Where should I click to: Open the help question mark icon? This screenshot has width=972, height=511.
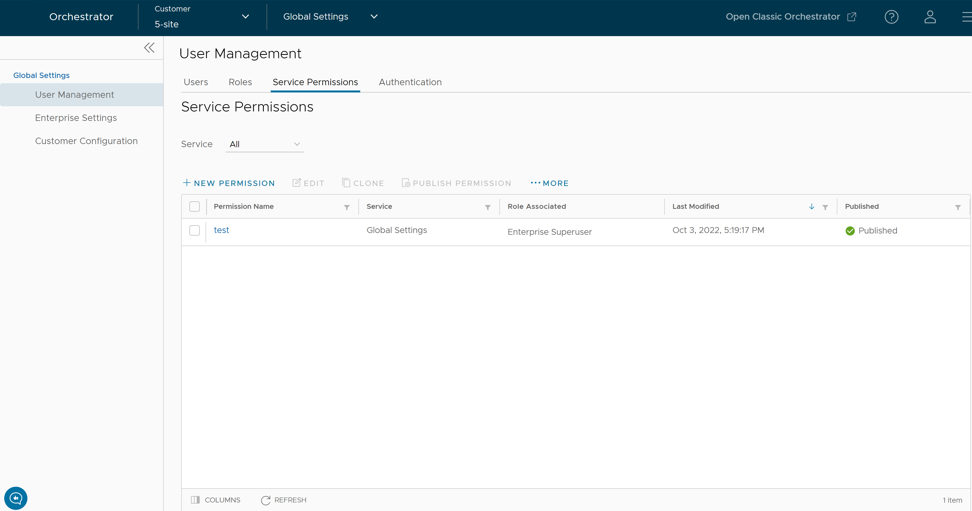[x=891, y=17]
